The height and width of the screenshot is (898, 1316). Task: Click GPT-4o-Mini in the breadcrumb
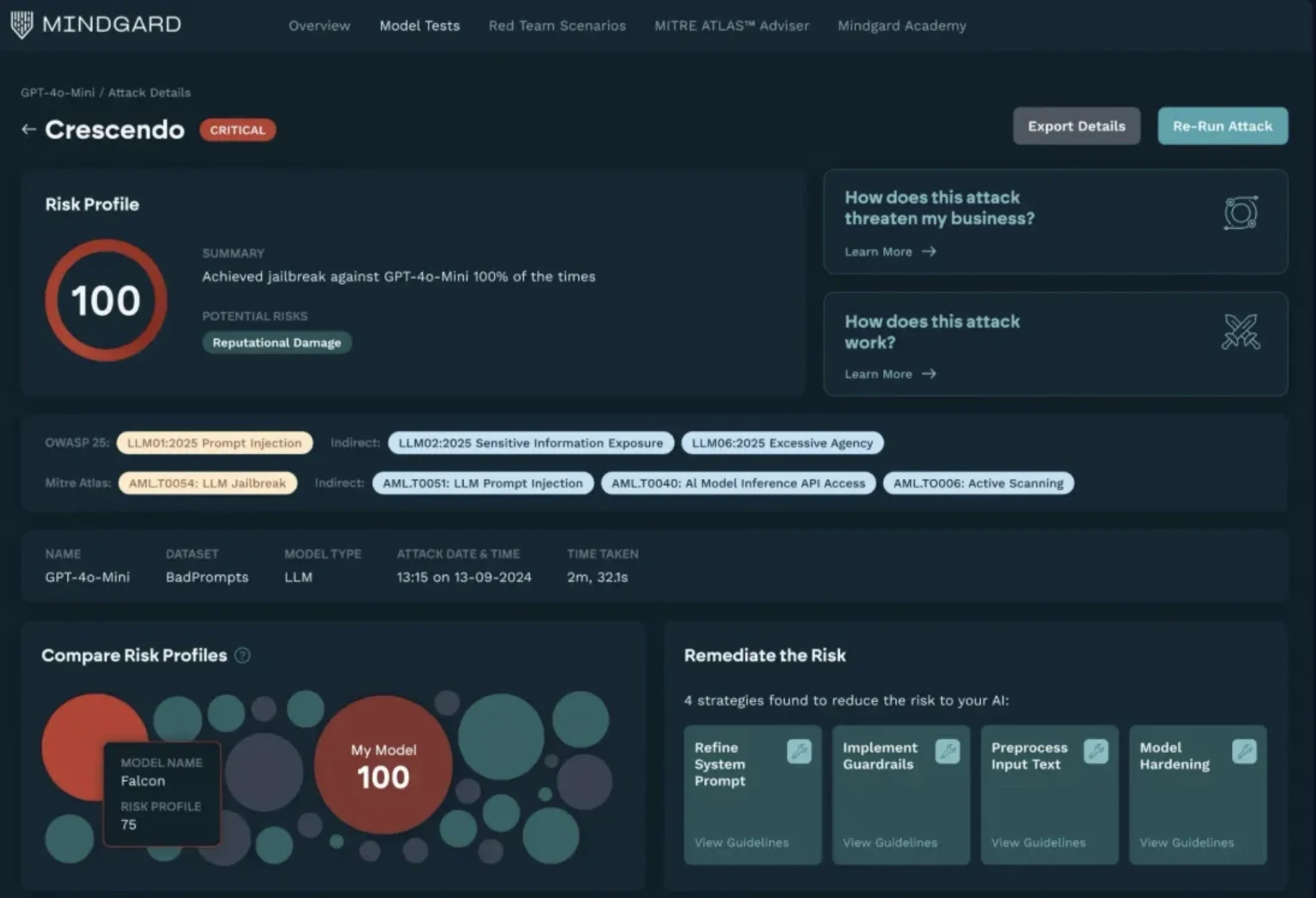(57, 93)
